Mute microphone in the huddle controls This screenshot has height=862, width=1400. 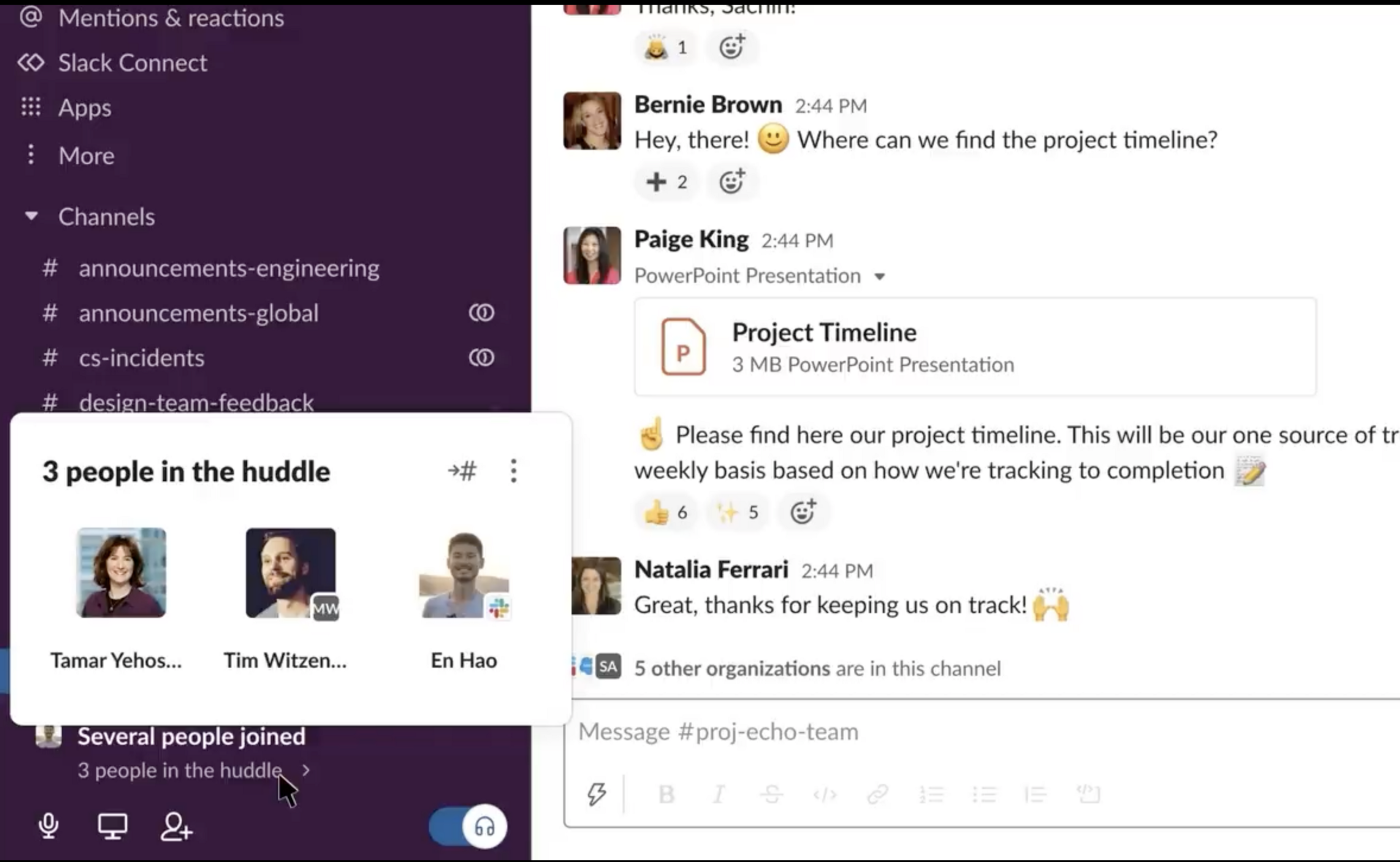tap(47, 826)
